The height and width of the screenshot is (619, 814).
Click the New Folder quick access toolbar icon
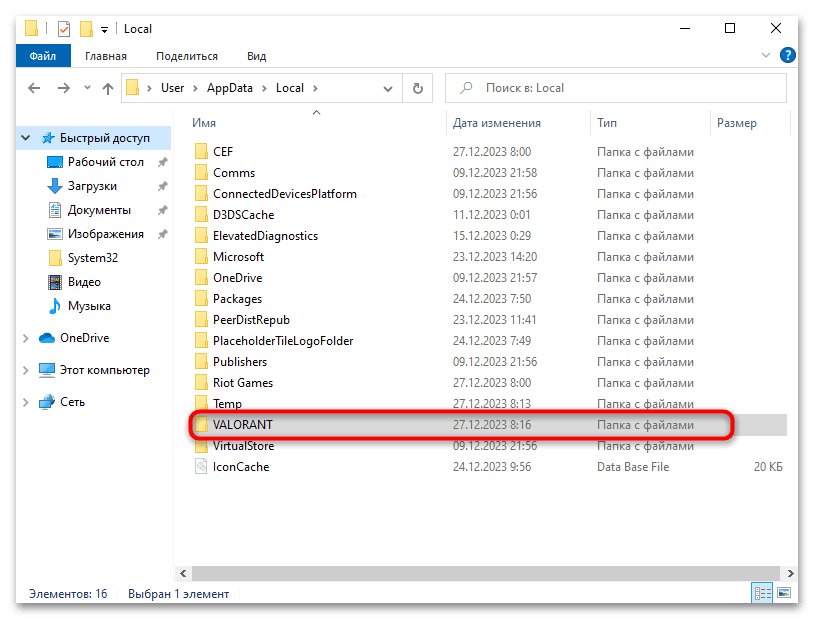[85, 28]
